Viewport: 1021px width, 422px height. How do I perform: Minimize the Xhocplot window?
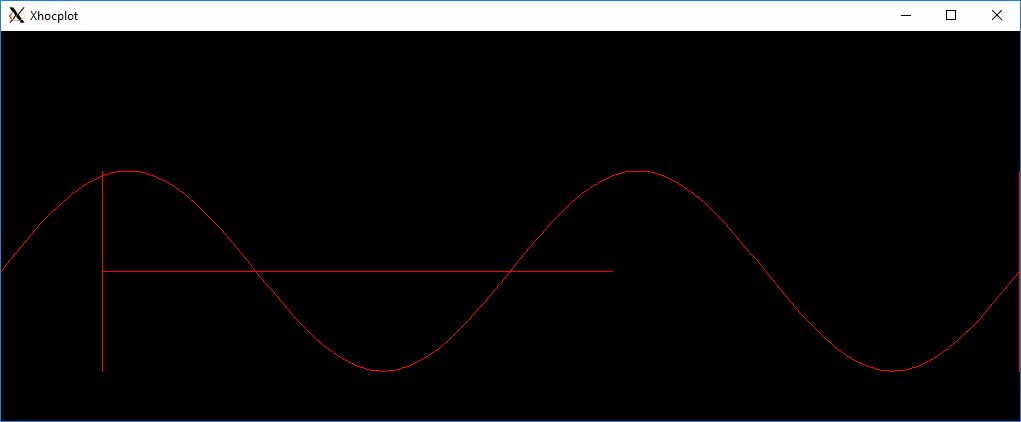pos(906,15)
